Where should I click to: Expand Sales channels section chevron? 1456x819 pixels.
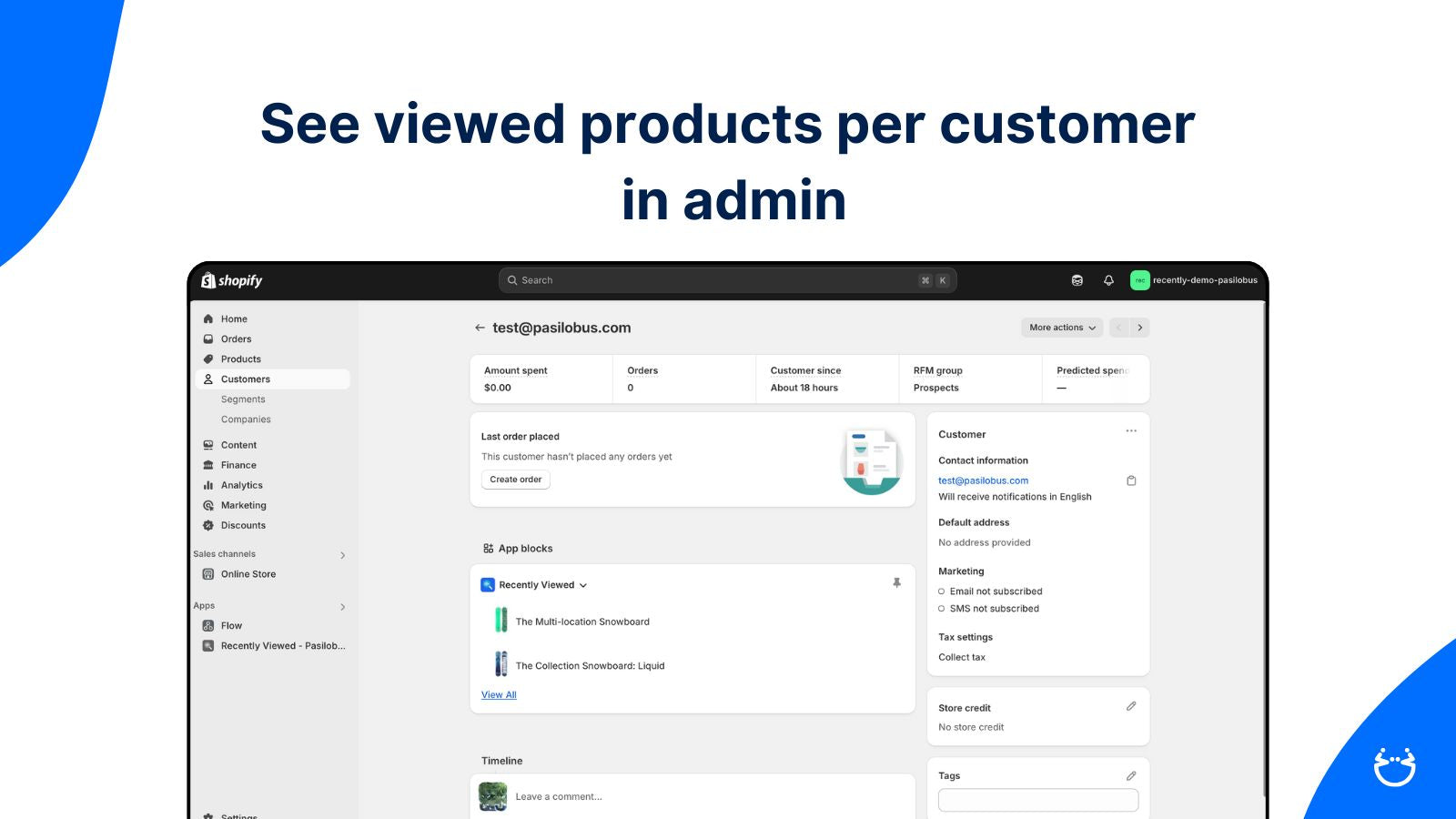coord(343,555)
